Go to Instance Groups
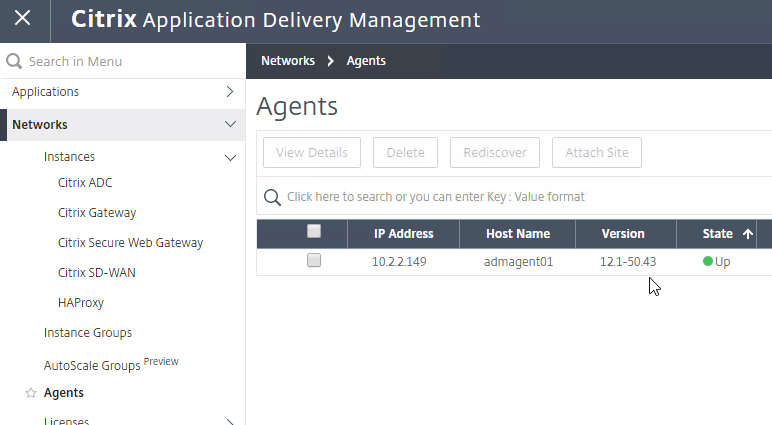 click(x=88, y=333)
